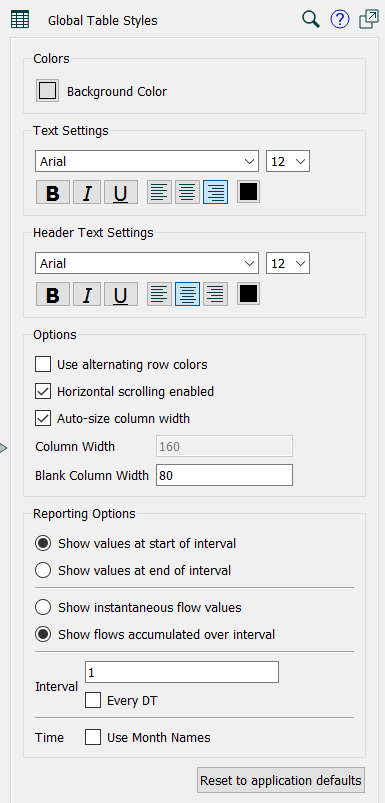The width and height of the screenshot is (385, 803).
Task: Expand the Text Settings font size dropdown
Action: click(288, 161)
